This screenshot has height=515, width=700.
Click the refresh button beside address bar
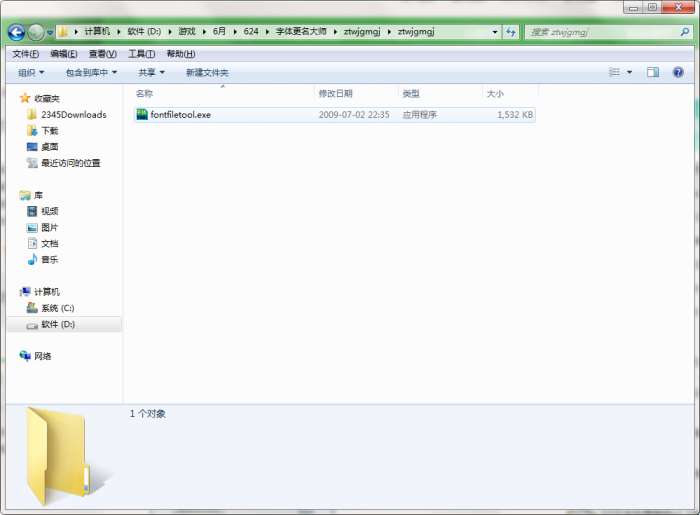[511, 32]
